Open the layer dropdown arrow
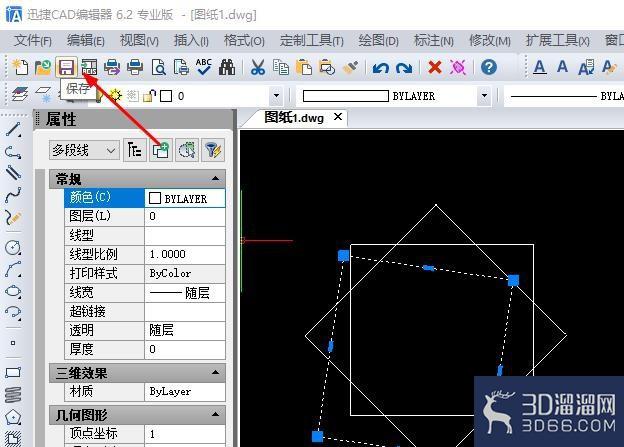This screenshot has width=624, height=447. click(x=276, y=96)
